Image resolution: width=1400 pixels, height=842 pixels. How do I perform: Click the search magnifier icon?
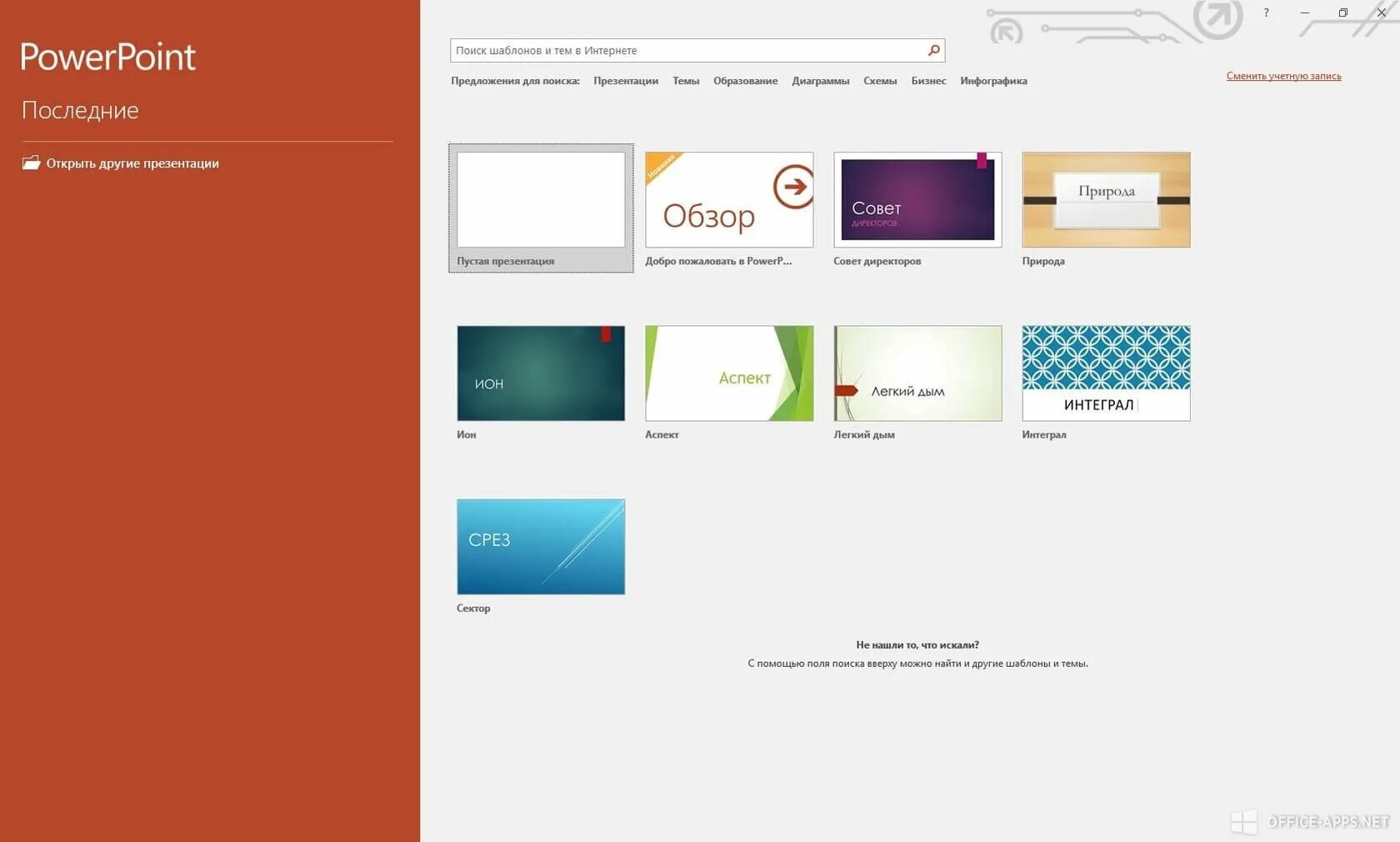[x=934, y=50]
